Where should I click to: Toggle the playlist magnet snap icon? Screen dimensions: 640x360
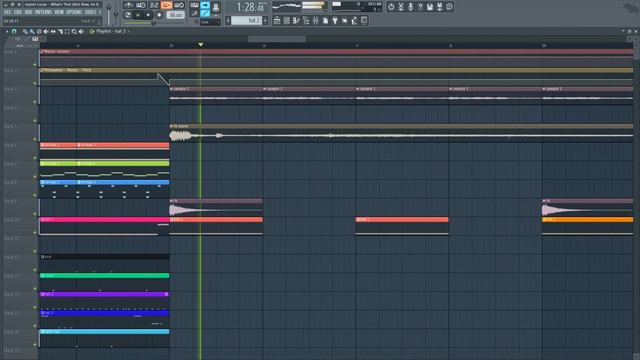[14, 31]
